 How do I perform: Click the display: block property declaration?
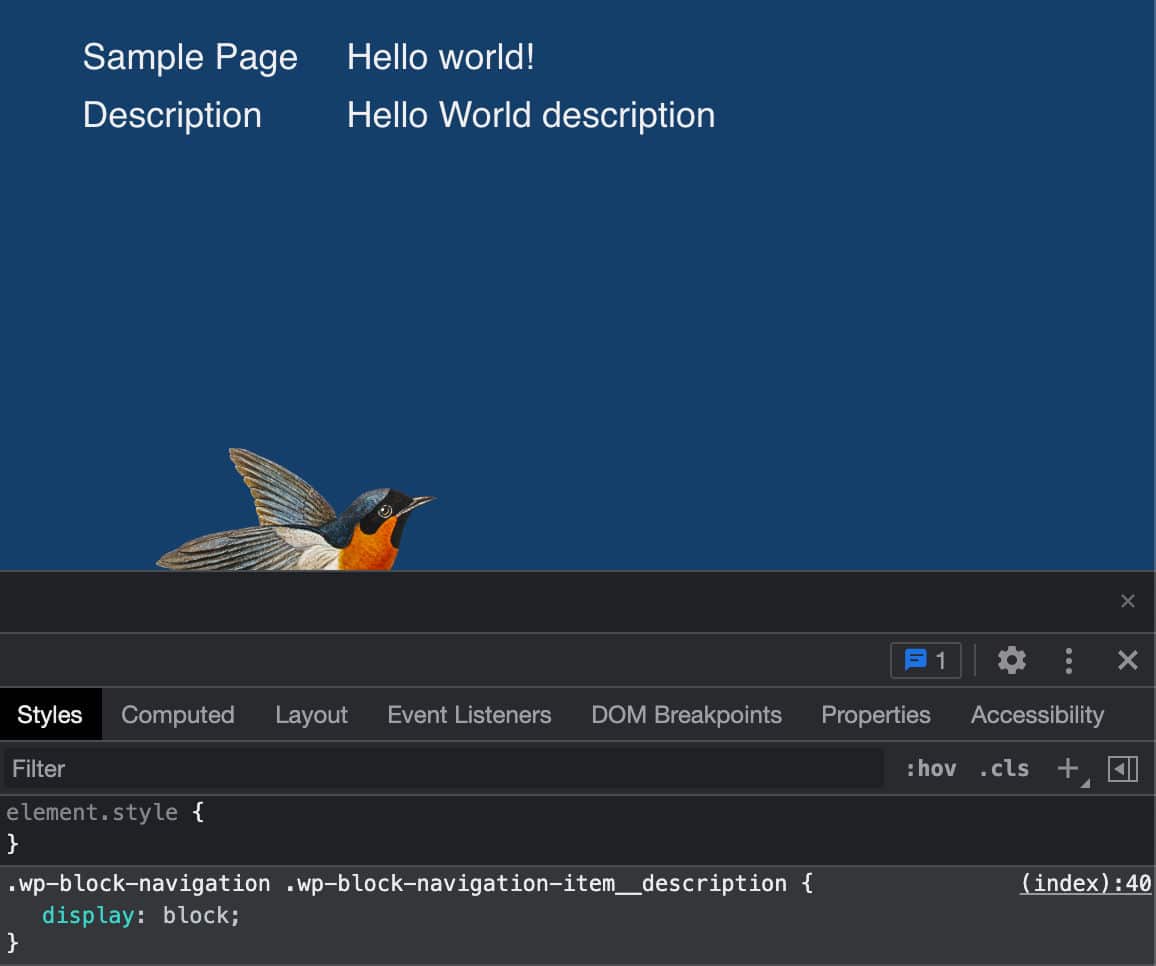click(x=139, y=915)
